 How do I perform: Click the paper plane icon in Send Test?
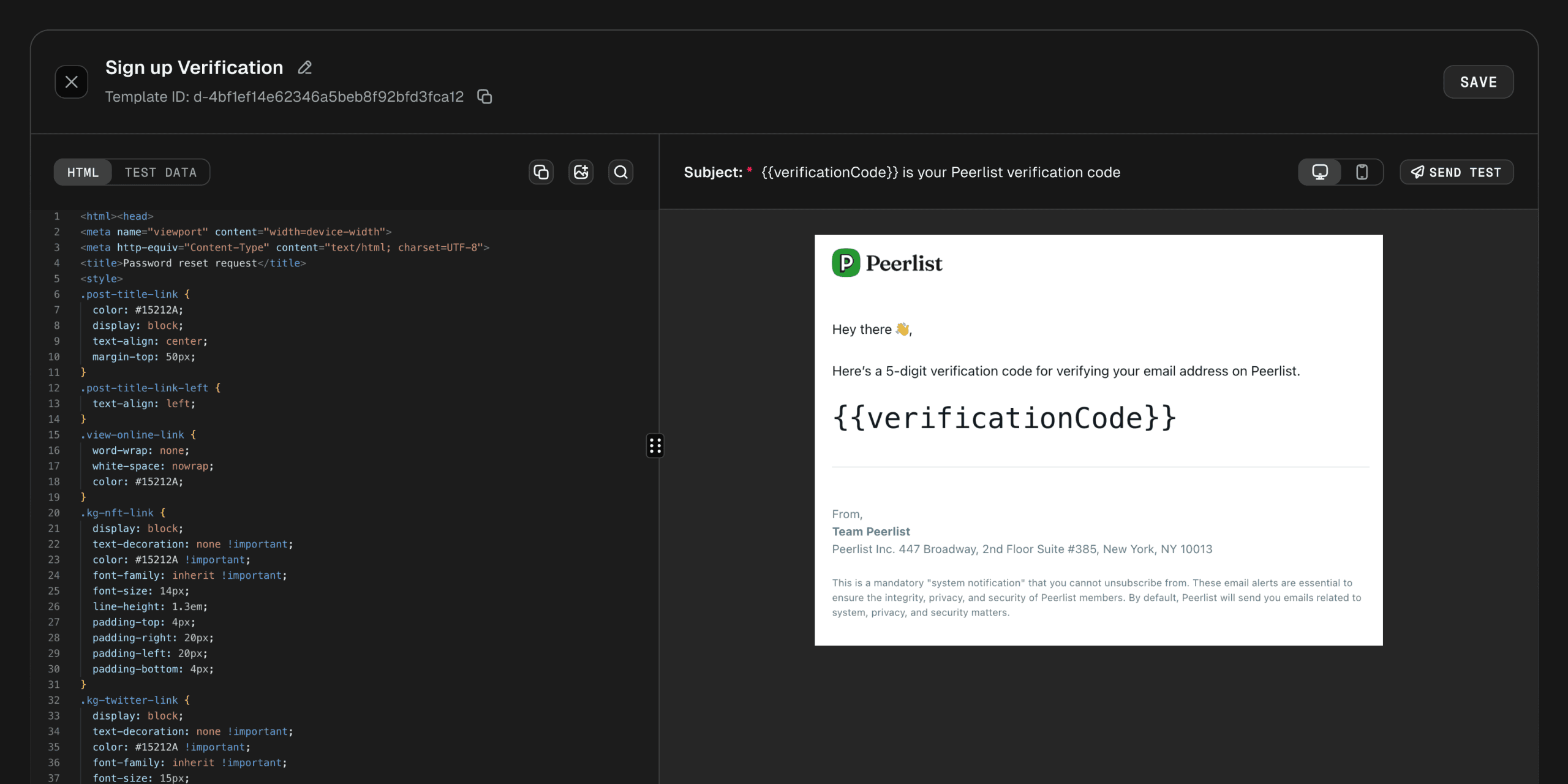point(1417,172)
